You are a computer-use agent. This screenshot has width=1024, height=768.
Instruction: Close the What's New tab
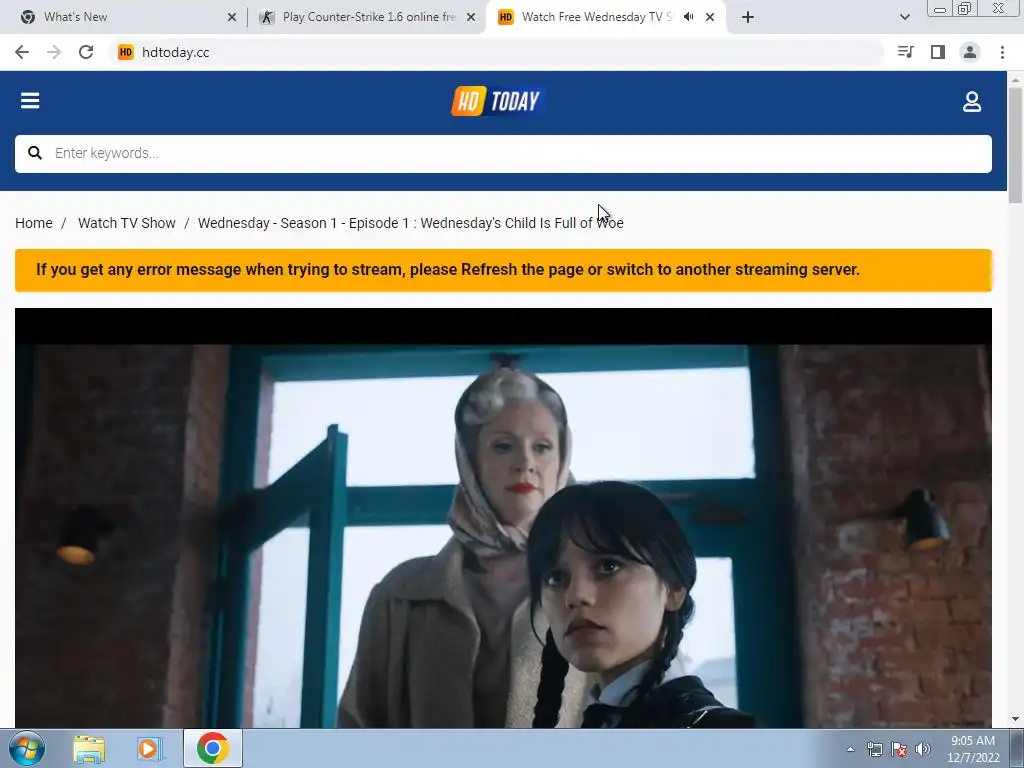232,18
